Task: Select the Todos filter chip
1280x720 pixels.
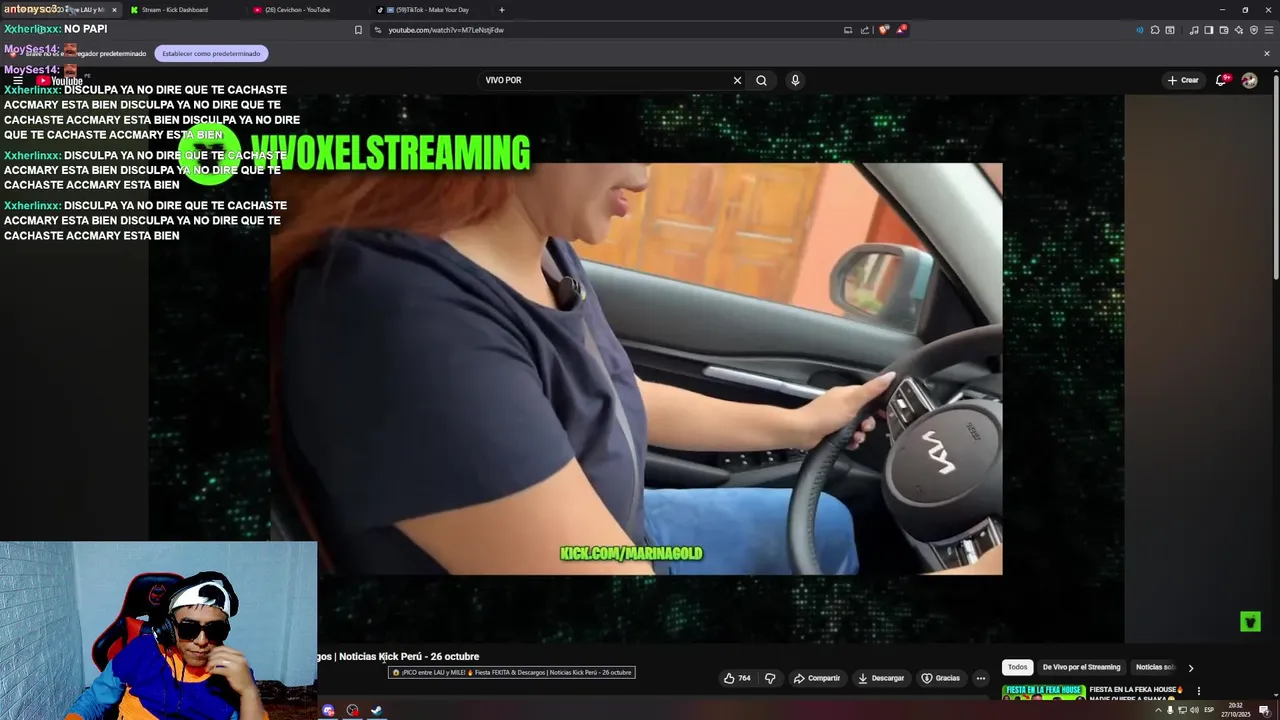Action: (x=1017, y=667)
